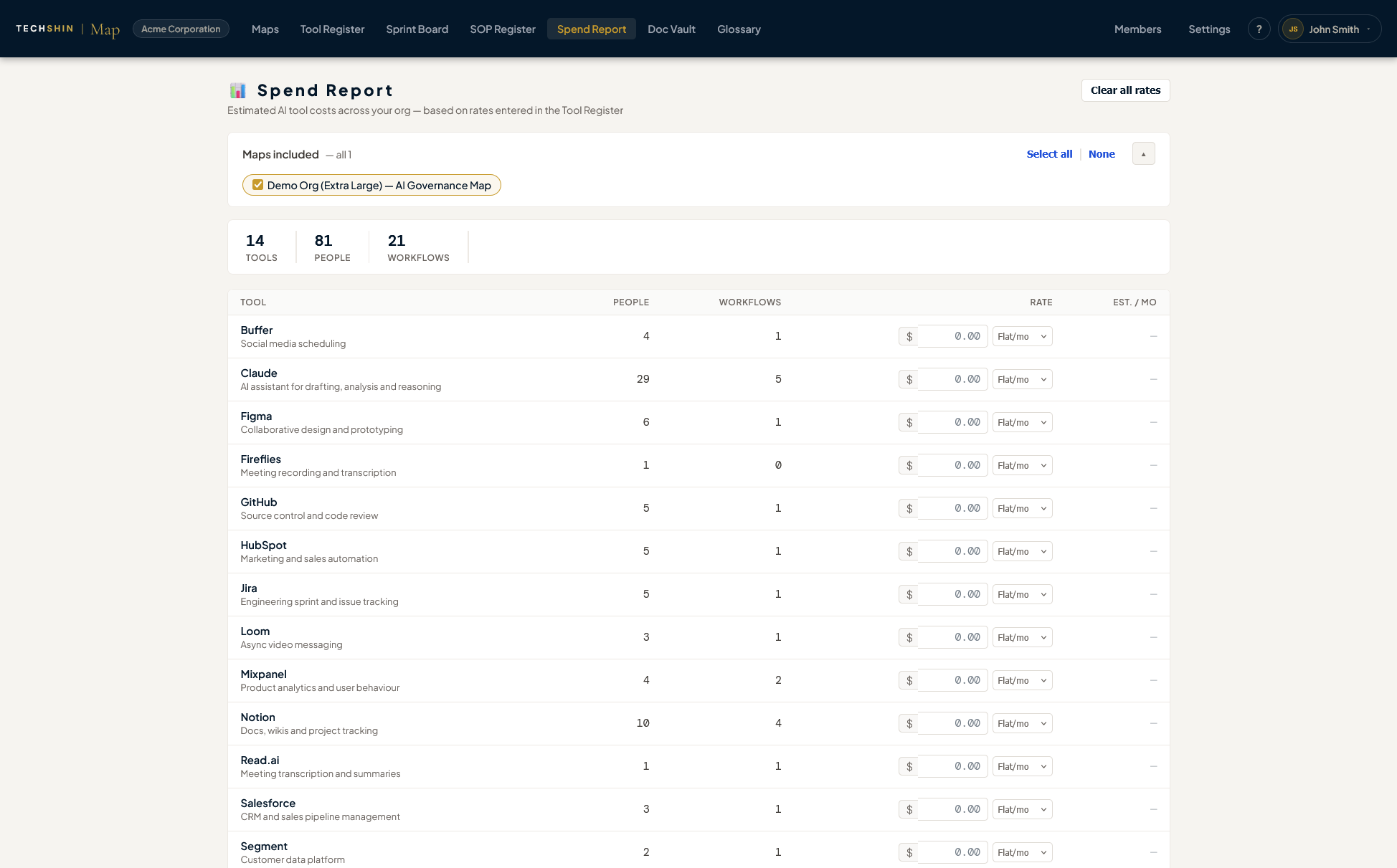Image resolution: width=1397 pixels, height=868 pixels.
Task: Open the help question mark icon
Action: tap(1259, 29)
